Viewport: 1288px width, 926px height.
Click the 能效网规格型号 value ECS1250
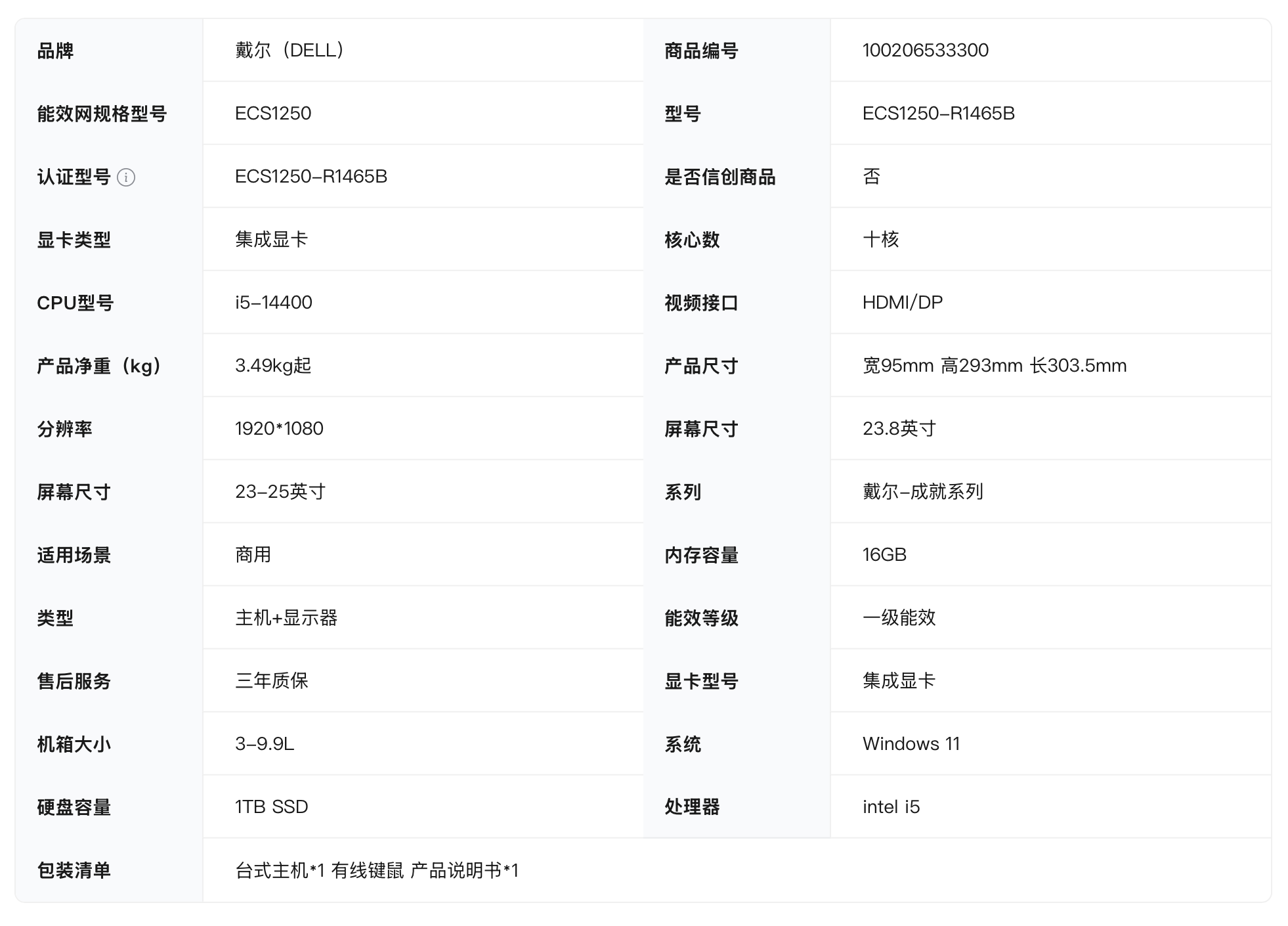273,113
